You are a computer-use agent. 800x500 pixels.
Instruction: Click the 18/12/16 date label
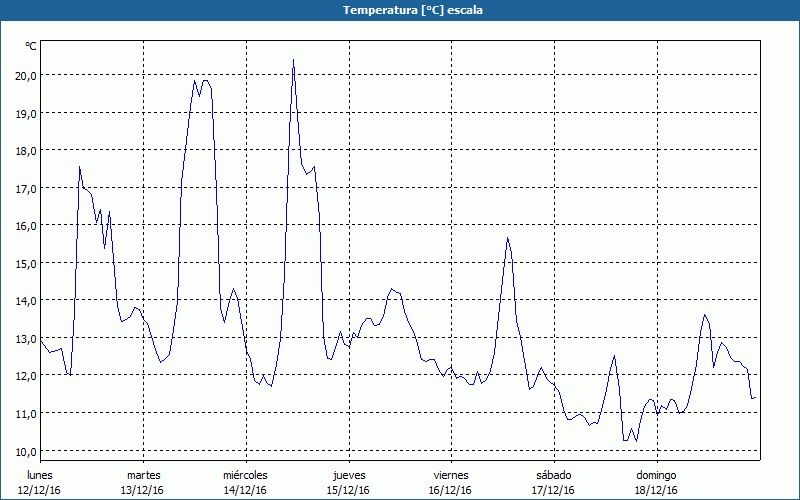(x=656, y=490)
